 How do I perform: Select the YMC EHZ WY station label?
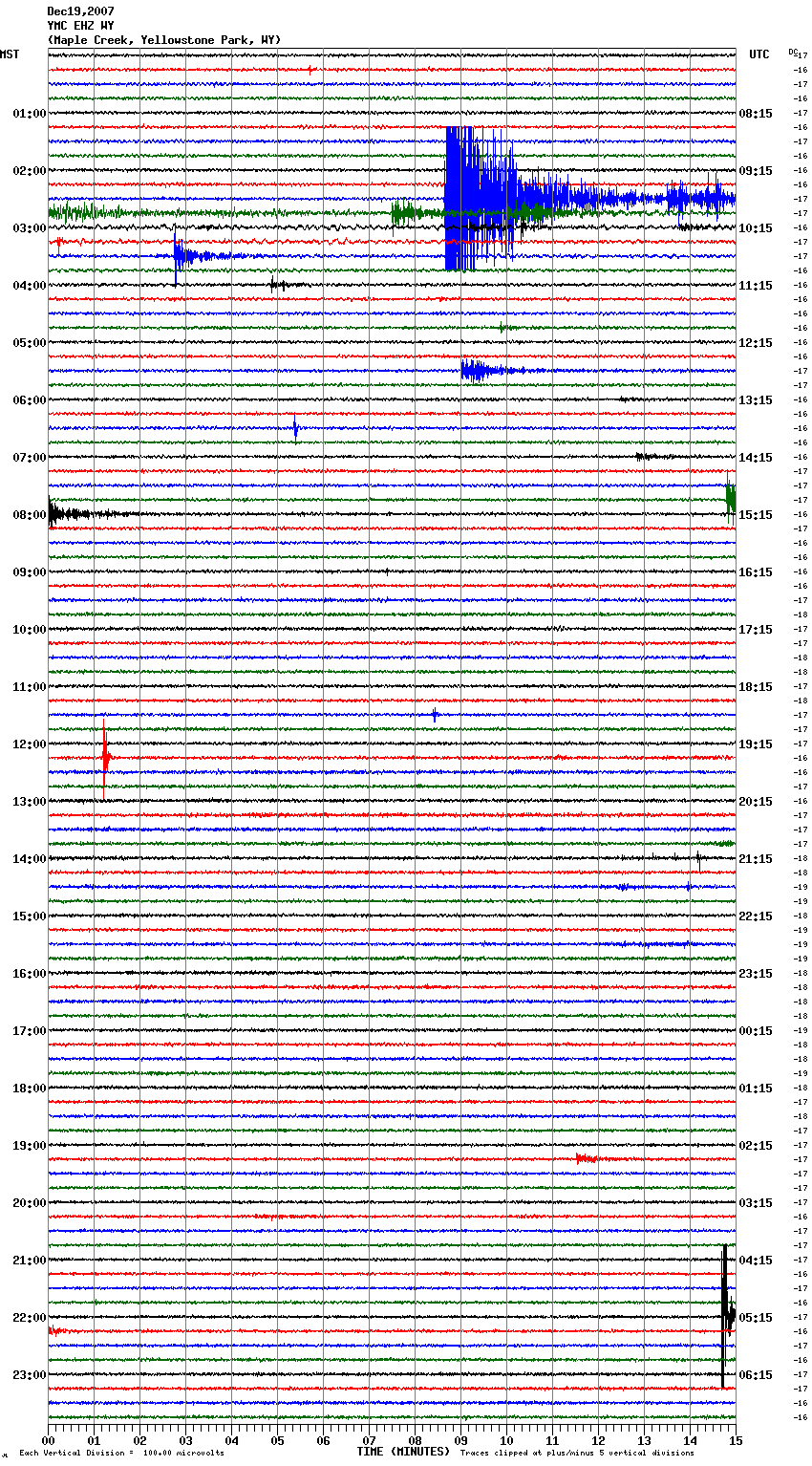pos(80,26)
